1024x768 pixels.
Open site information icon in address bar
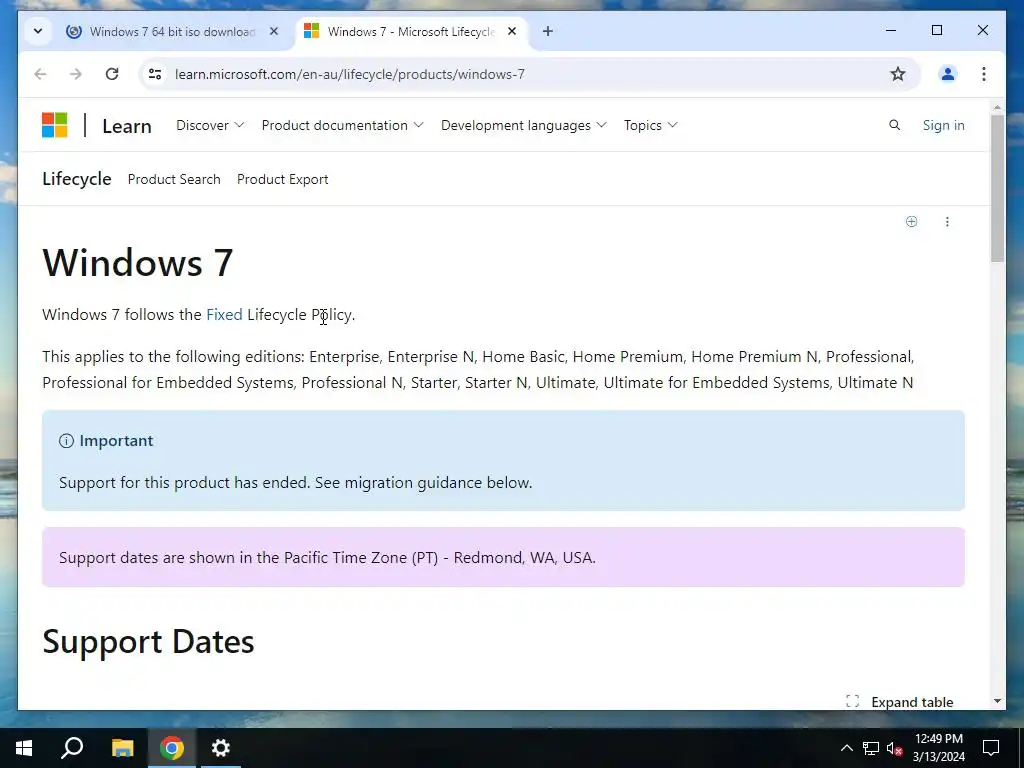point(155,74)
